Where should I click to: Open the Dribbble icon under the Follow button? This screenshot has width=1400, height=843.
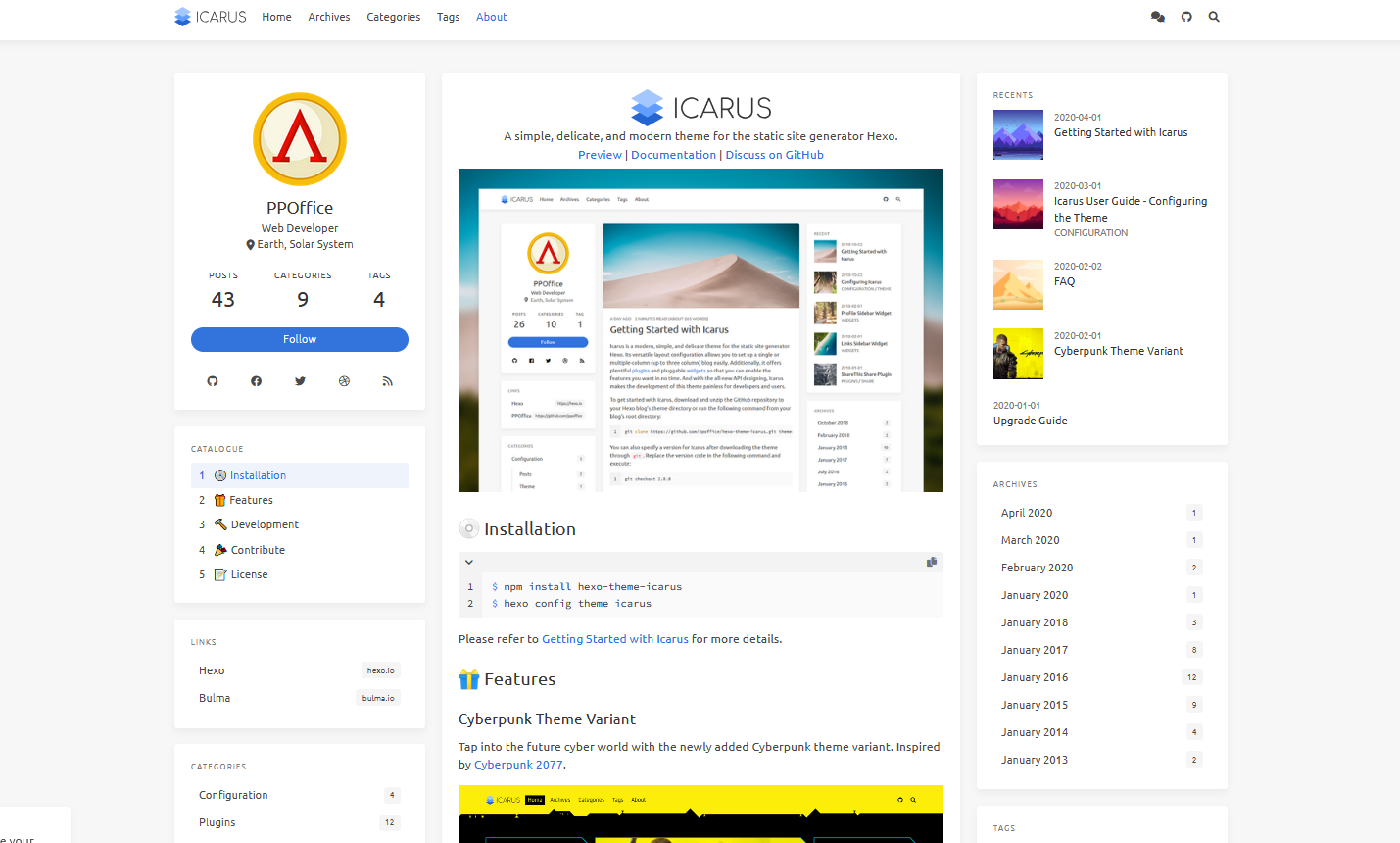(x=344, y=381)
